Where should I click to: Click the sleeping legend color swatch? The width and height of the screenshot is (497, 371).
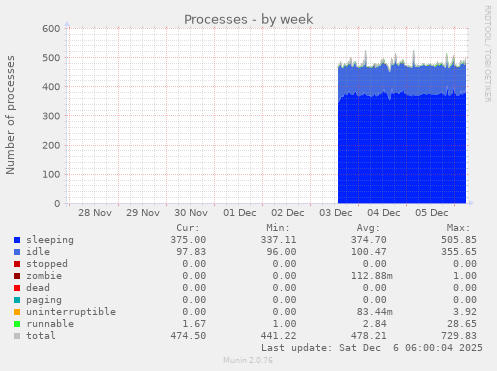click(17, 240)
